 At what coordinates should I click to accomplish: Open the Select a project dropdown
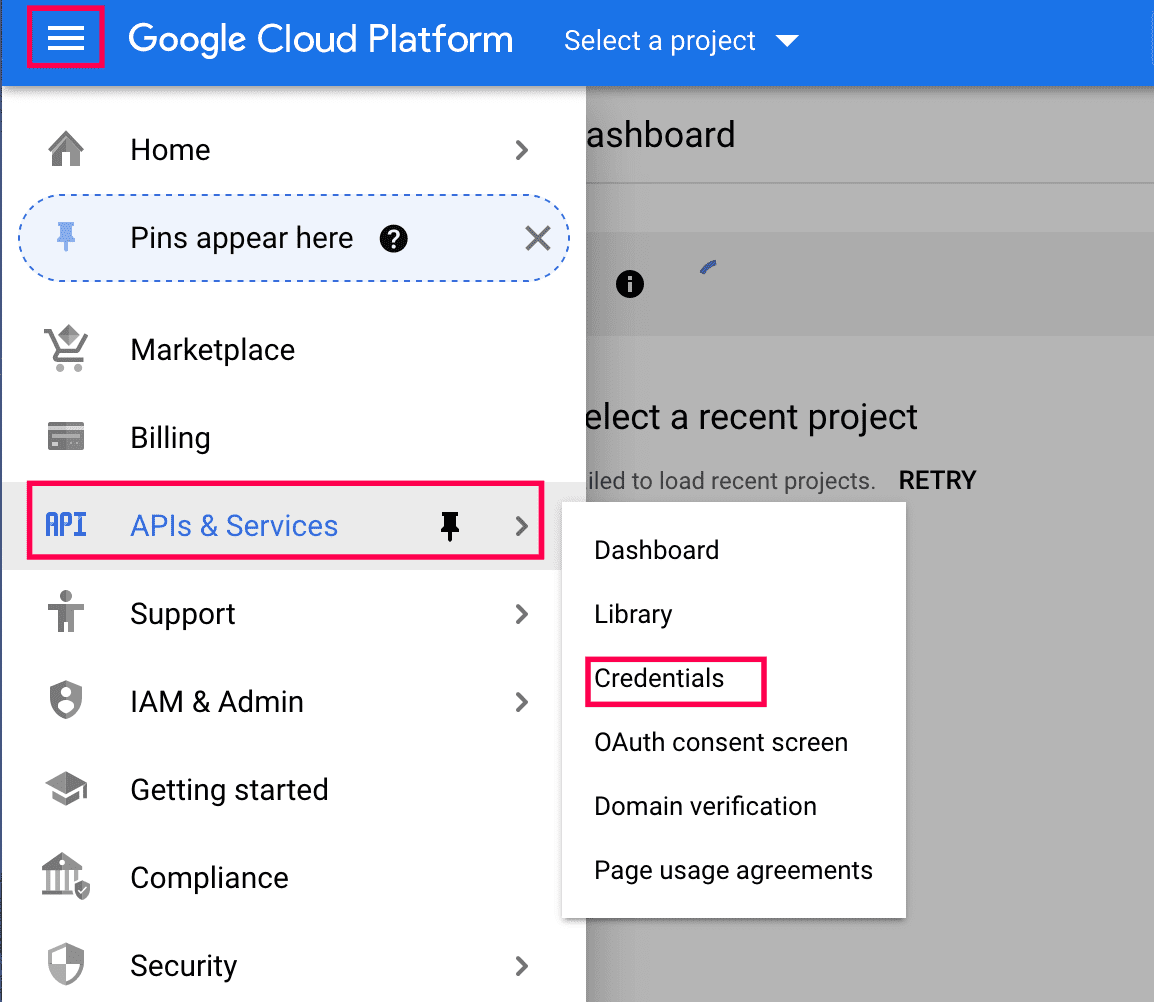(x=680, y=41)
